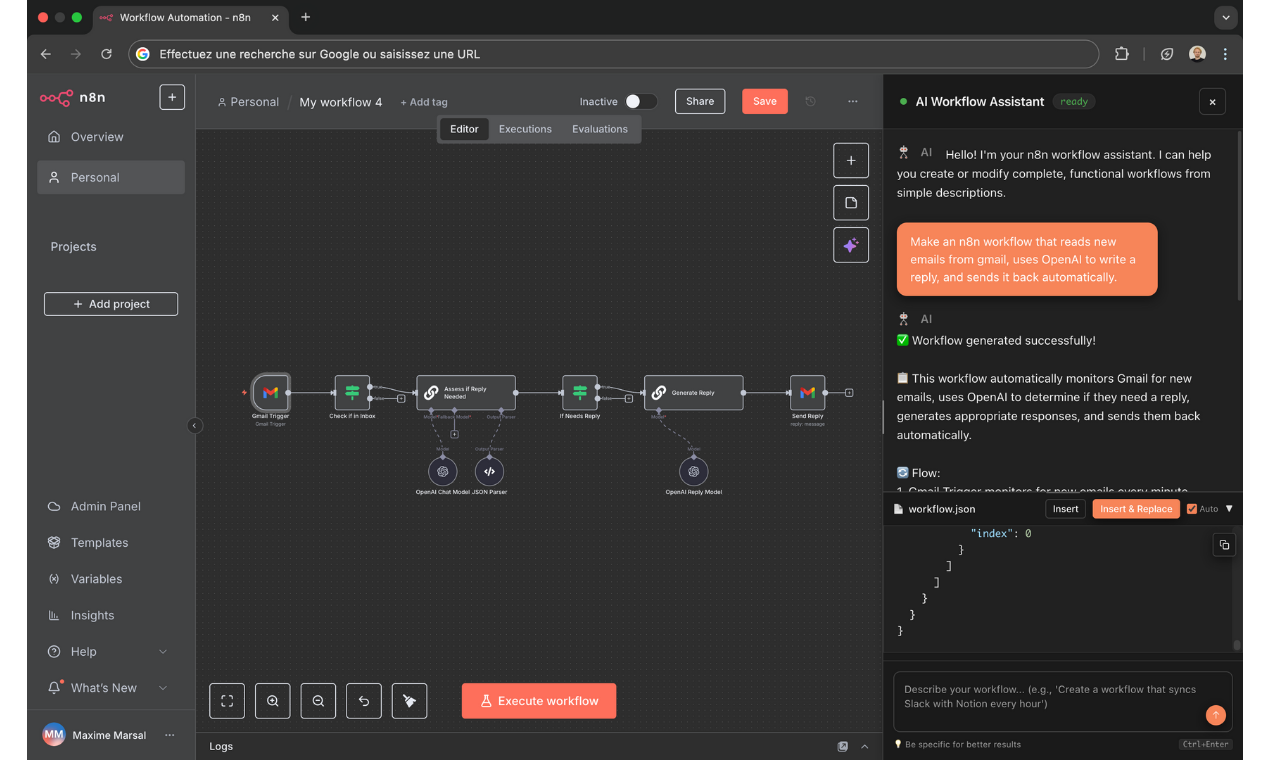Click the Chrome address bar
The width and height of the screenshot is (1270, 760).
click(614, 54)
